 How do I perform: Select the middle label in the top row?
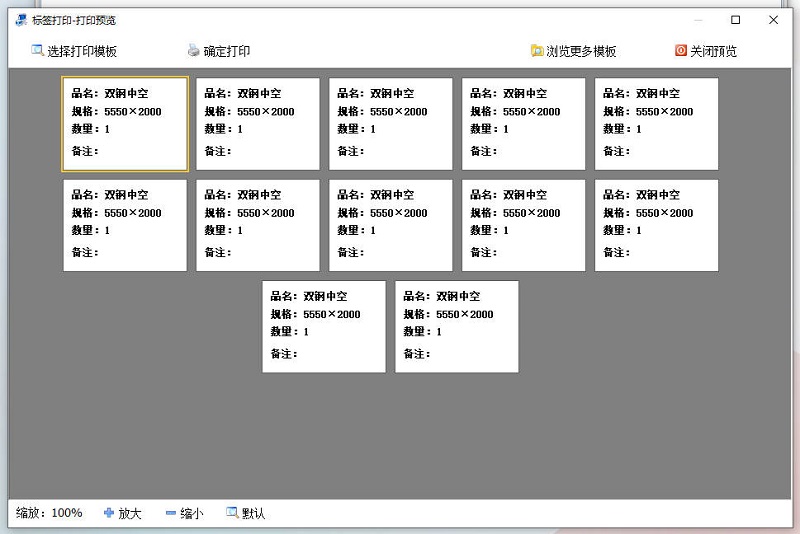click(390, 124)
